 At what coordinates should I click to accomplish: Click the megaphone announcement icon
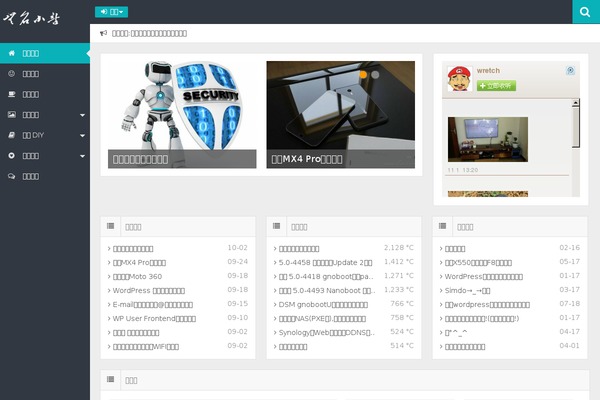[x=103, y=33]
